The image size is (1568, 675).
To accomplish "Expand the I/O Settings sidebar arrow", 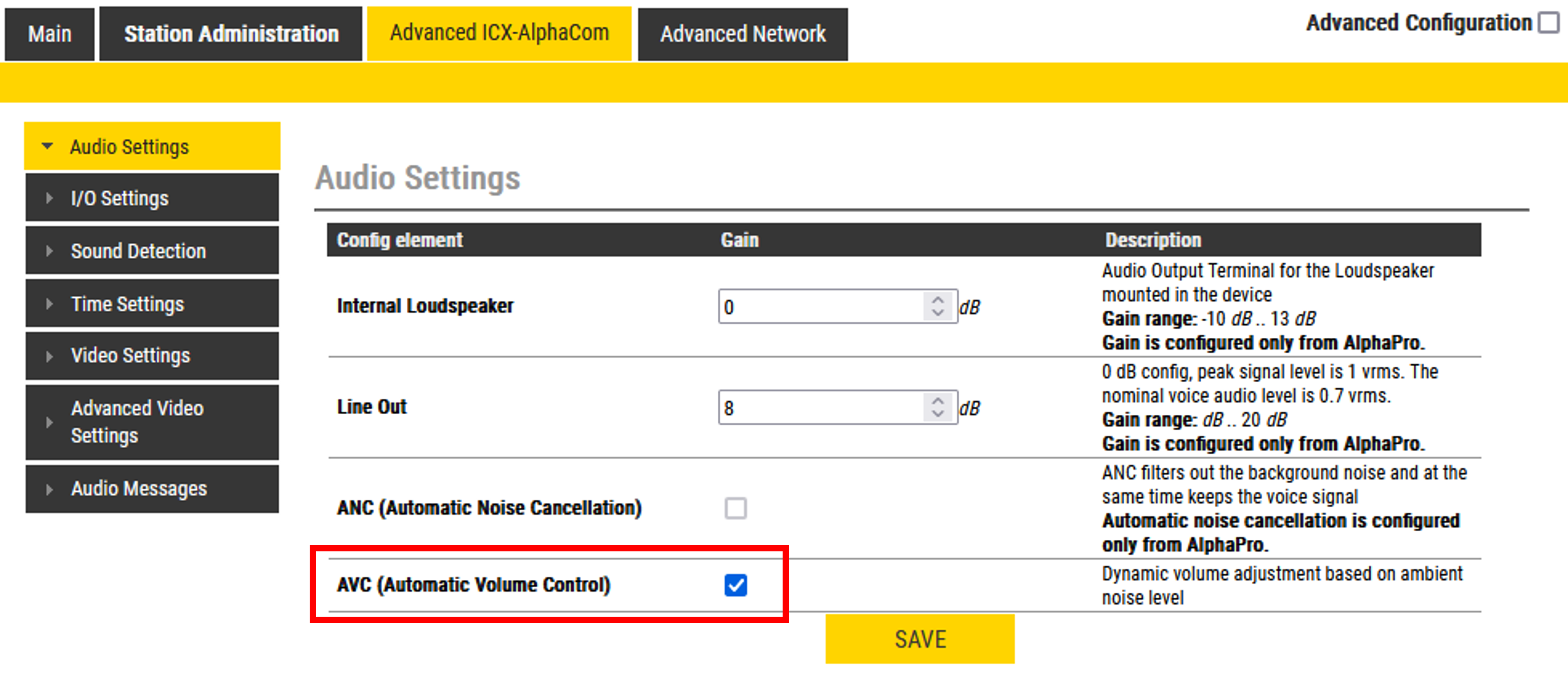I will coord(49,198).
